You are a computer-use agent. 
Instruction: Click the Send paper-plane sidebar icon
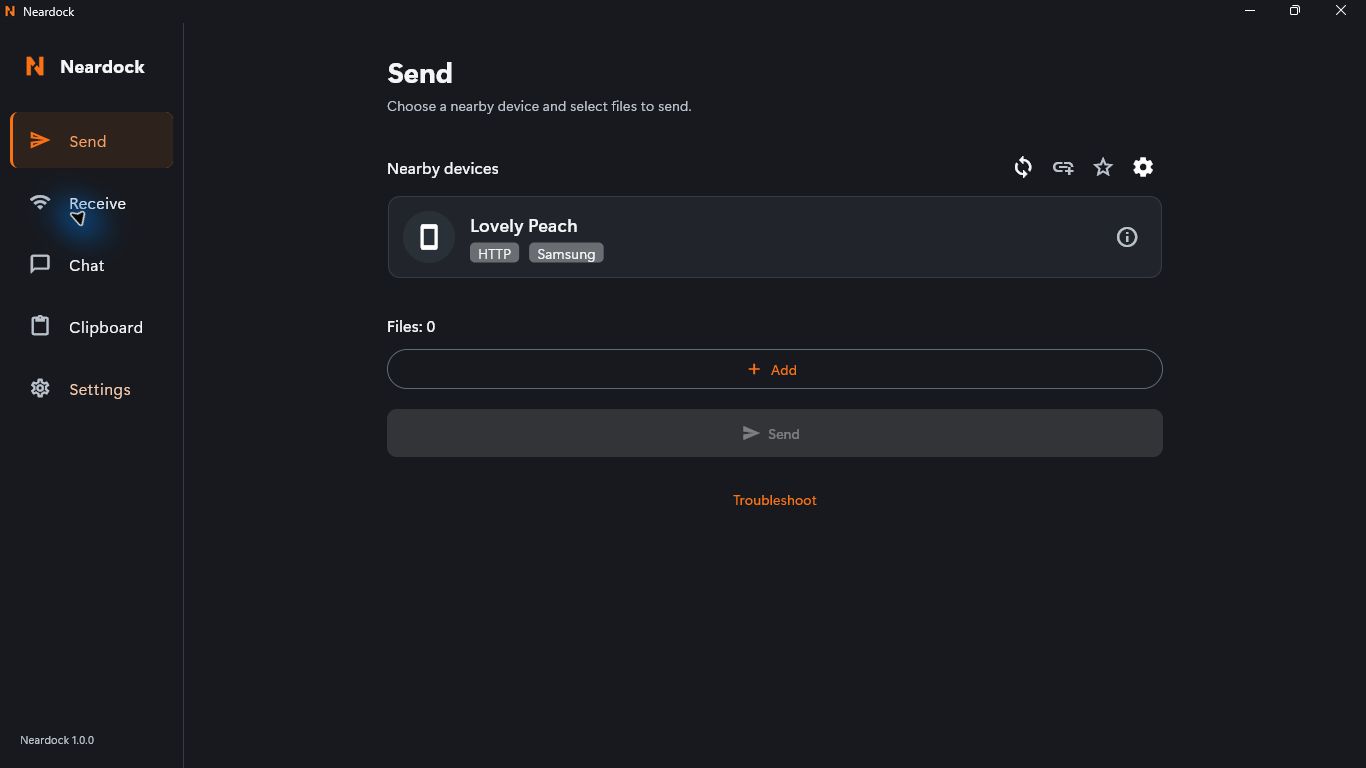[x=40, y=141]
